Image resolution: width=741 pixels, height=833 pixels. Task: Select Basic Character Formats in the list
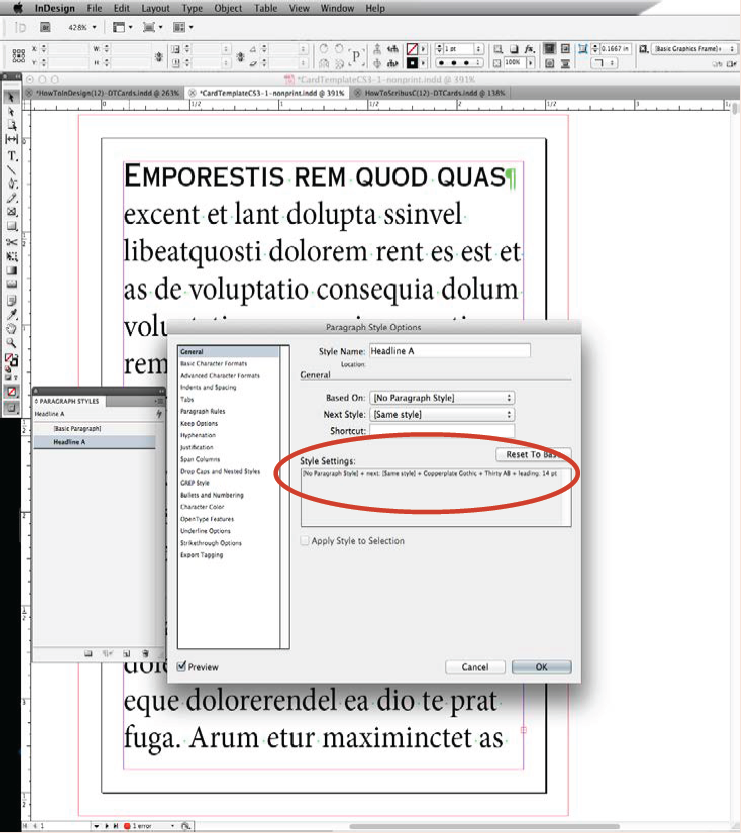coord(213,363)
